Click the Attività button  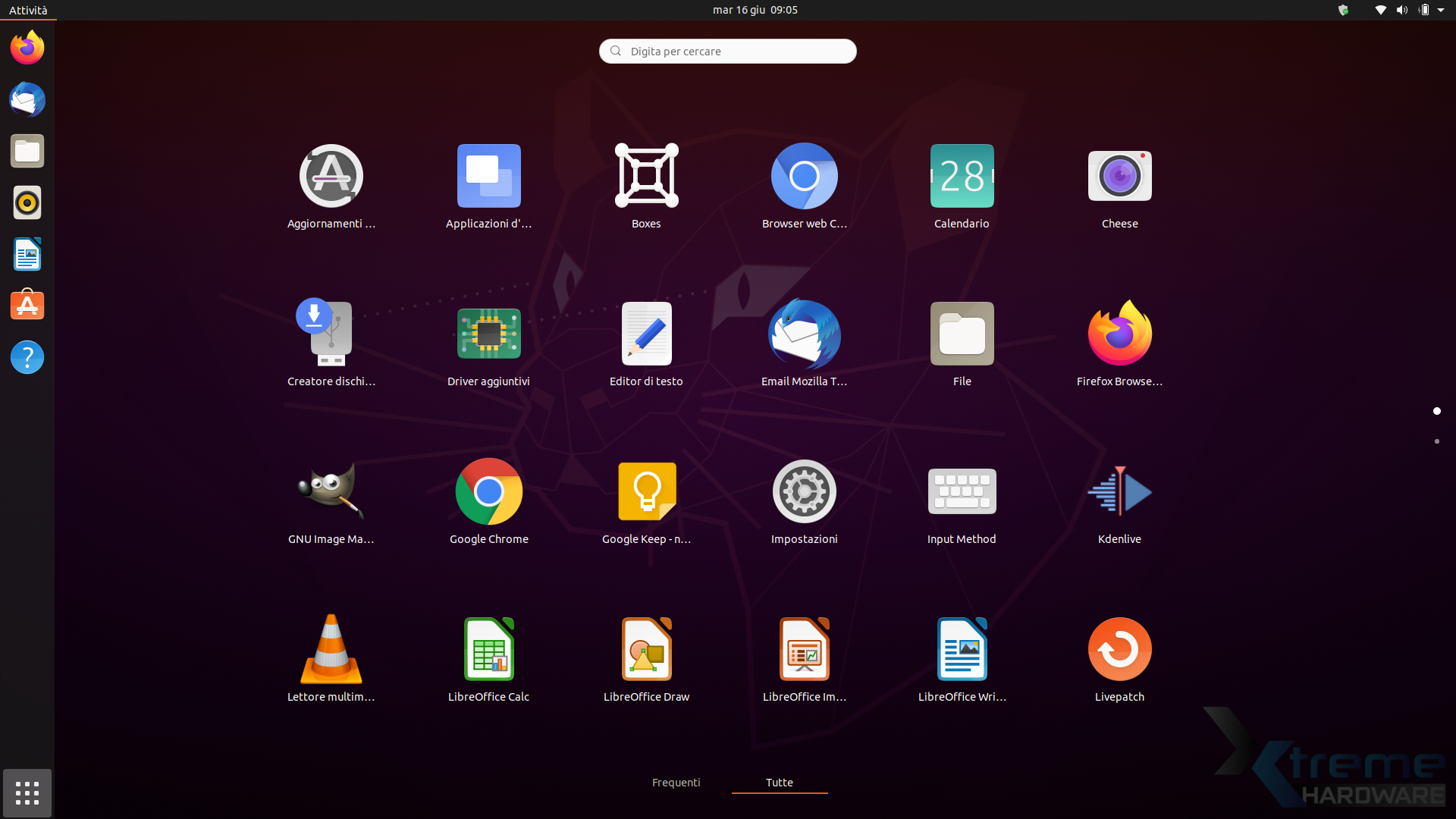coord(28,10)
